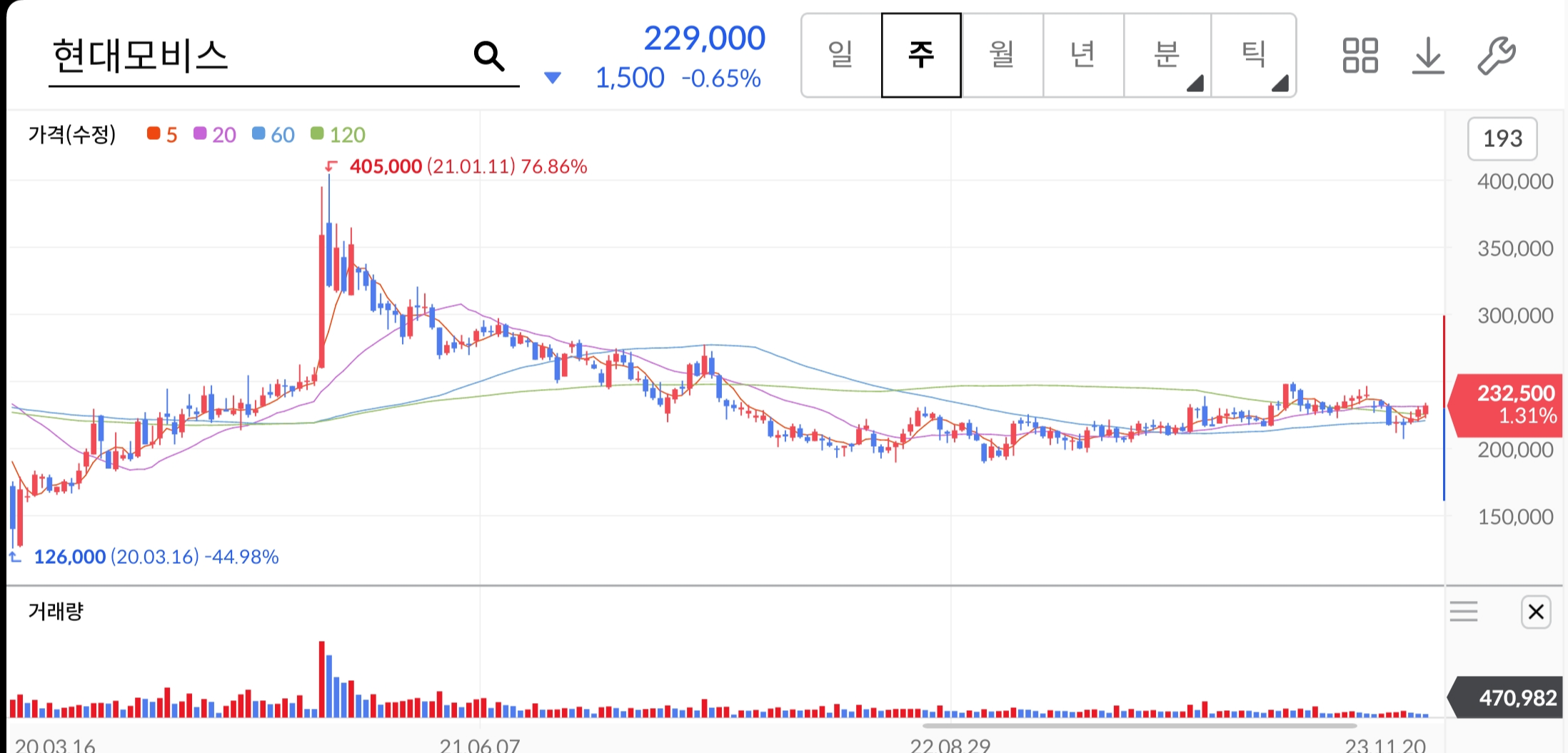Click the 229,000 current price text
Screen dimensions: 1568x753
(x=704, y=39)
